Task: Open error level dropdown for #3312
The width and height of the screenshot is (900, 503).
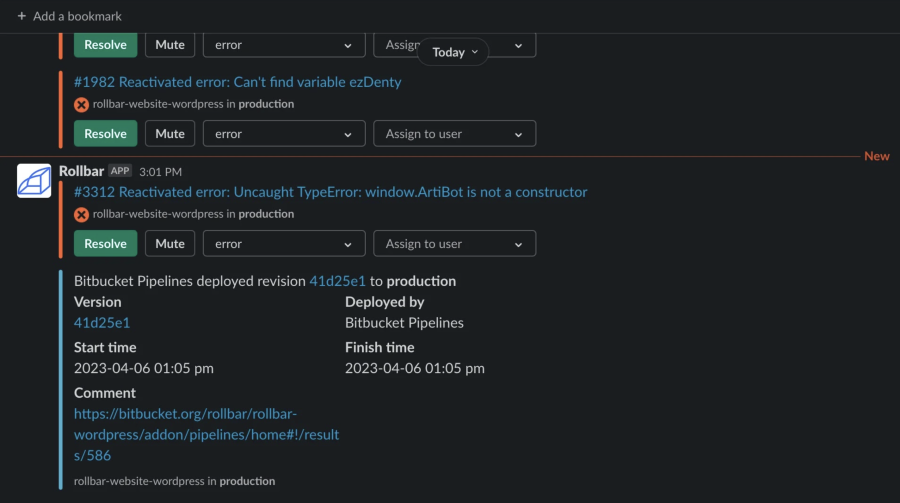Action: pos(284,243)
